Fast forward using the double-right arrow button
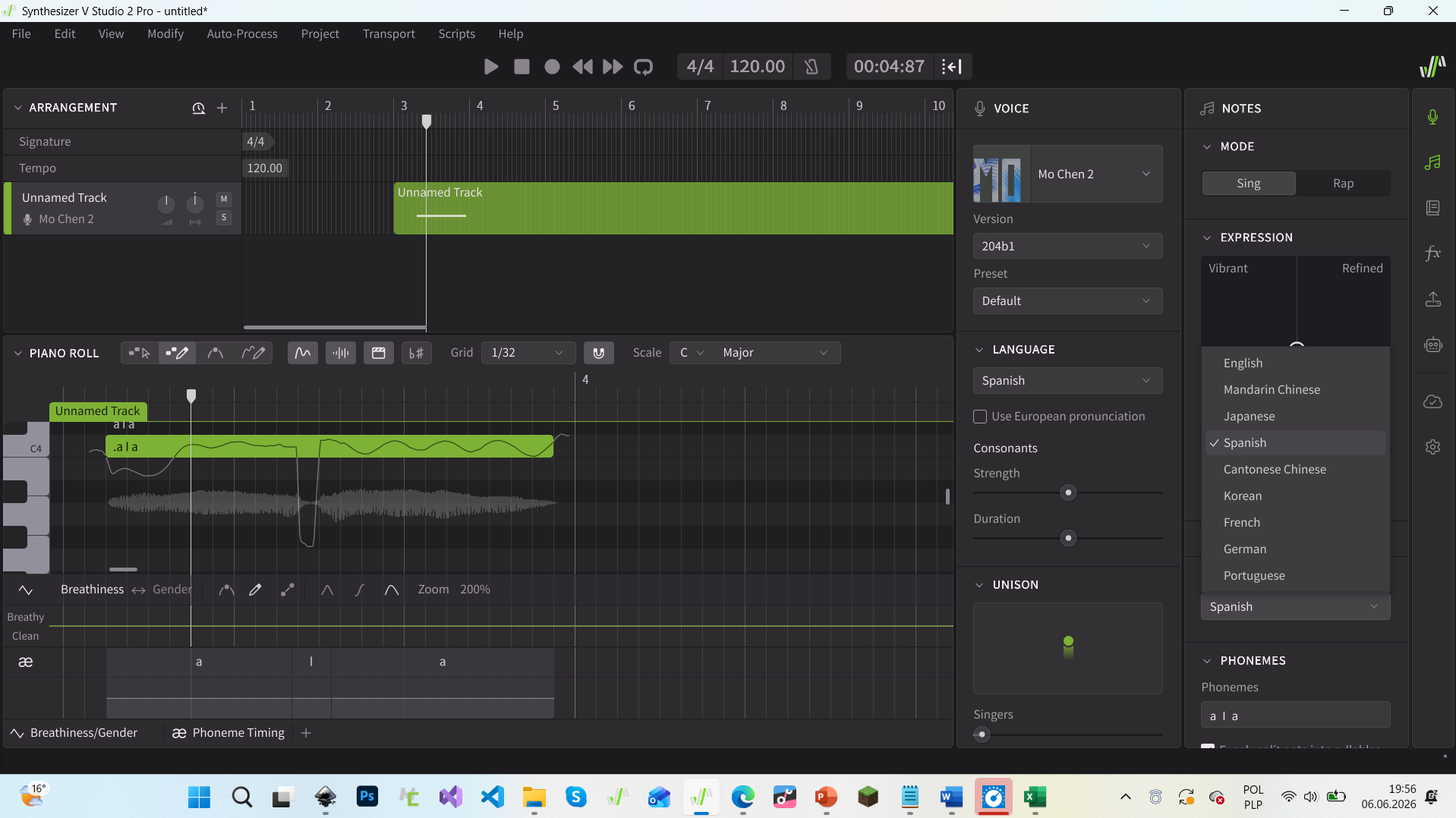The width and height of the screenshot is (1456, 818). pos(613,67)
